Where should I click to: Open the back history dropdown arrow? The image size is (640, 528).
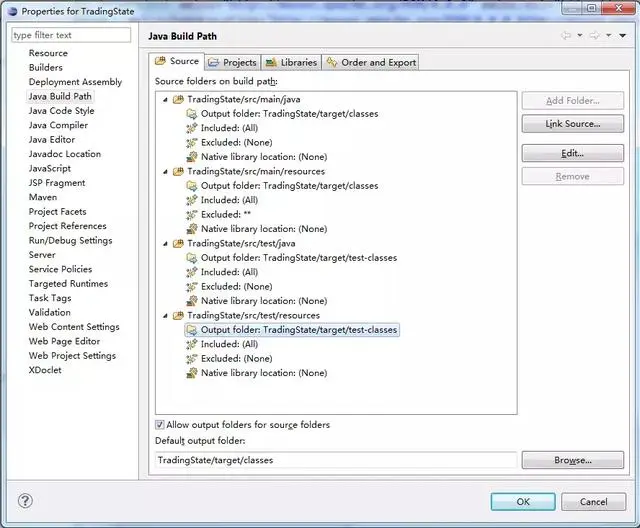(x=580, y=35)
